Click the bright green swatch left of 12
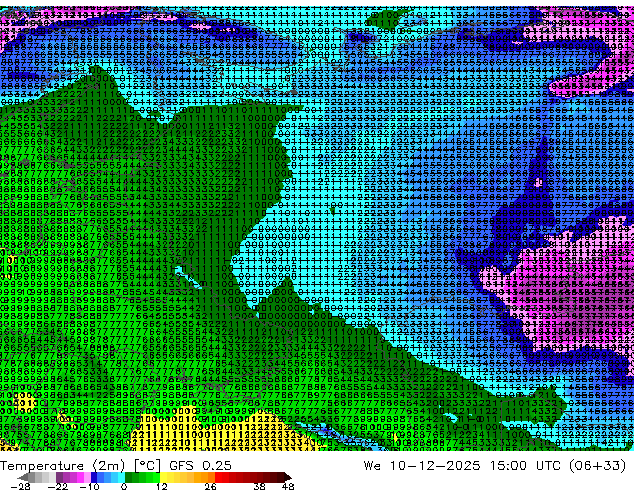634x490 pixels. (x=156, y=477)
